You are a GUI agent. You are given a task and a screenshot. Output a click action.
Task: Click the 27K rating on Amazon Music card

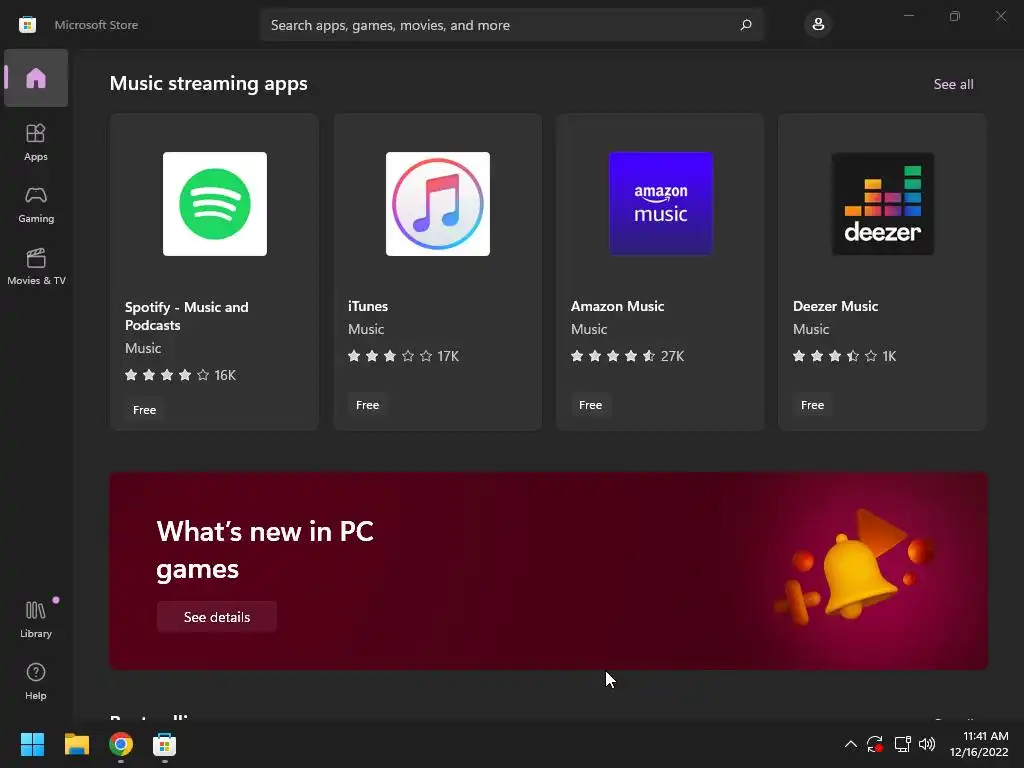[672, 357]
